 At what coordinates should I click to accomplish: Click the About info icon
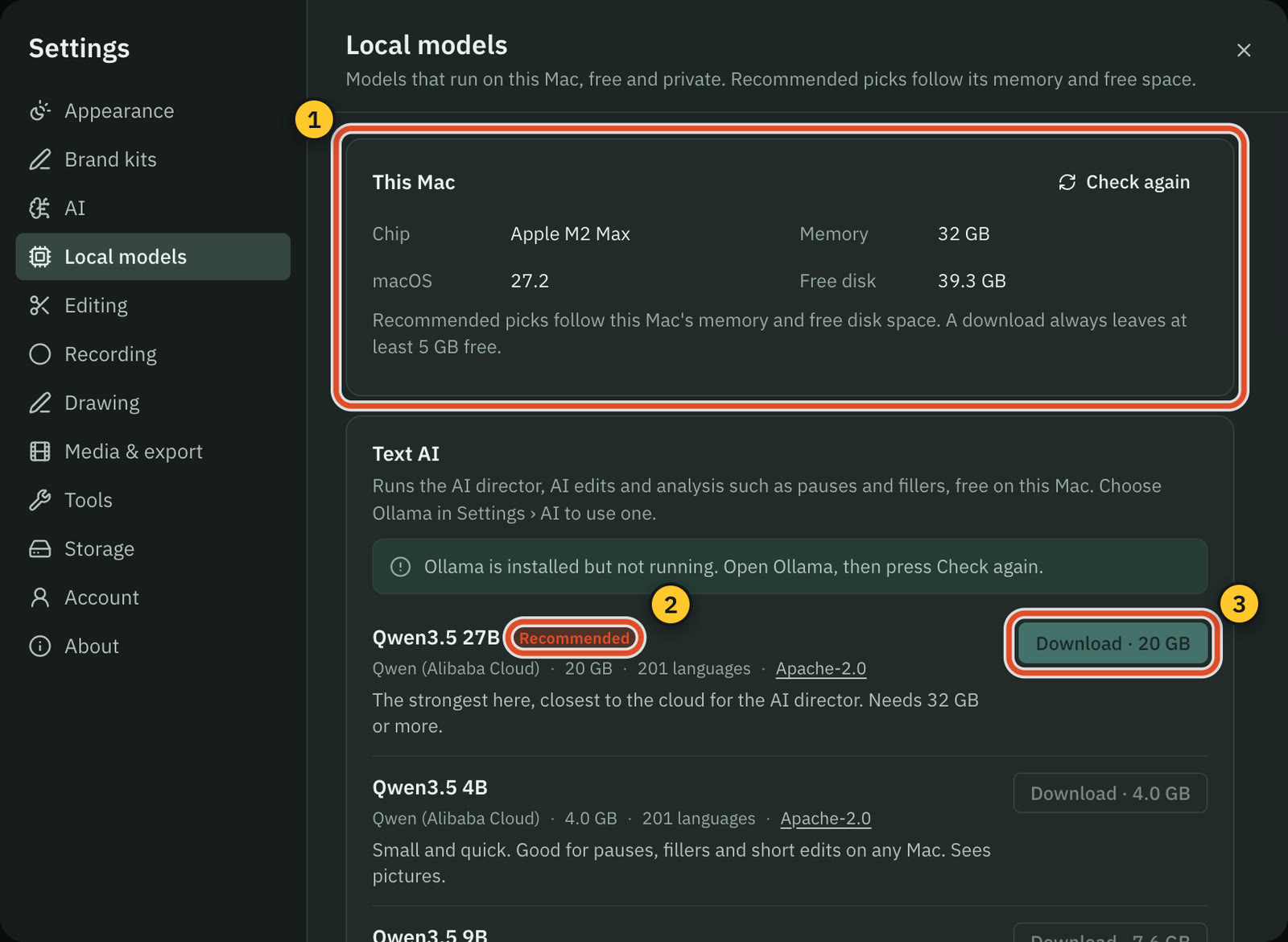pos(39,647)
